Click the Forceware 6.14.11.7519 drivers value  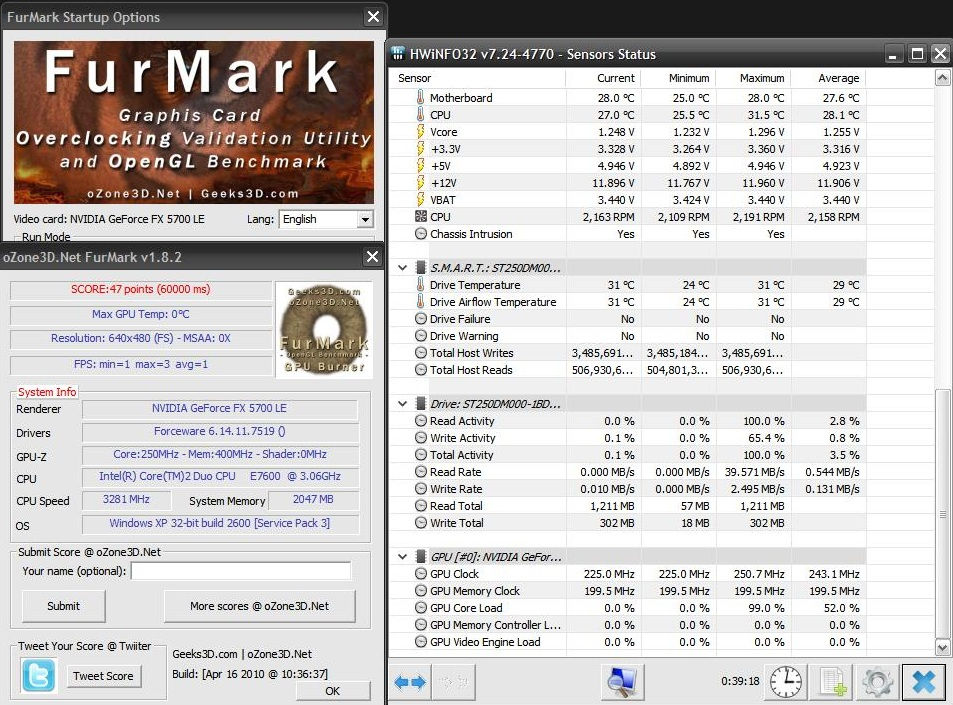pyautogui.click(x=219, y=432)
